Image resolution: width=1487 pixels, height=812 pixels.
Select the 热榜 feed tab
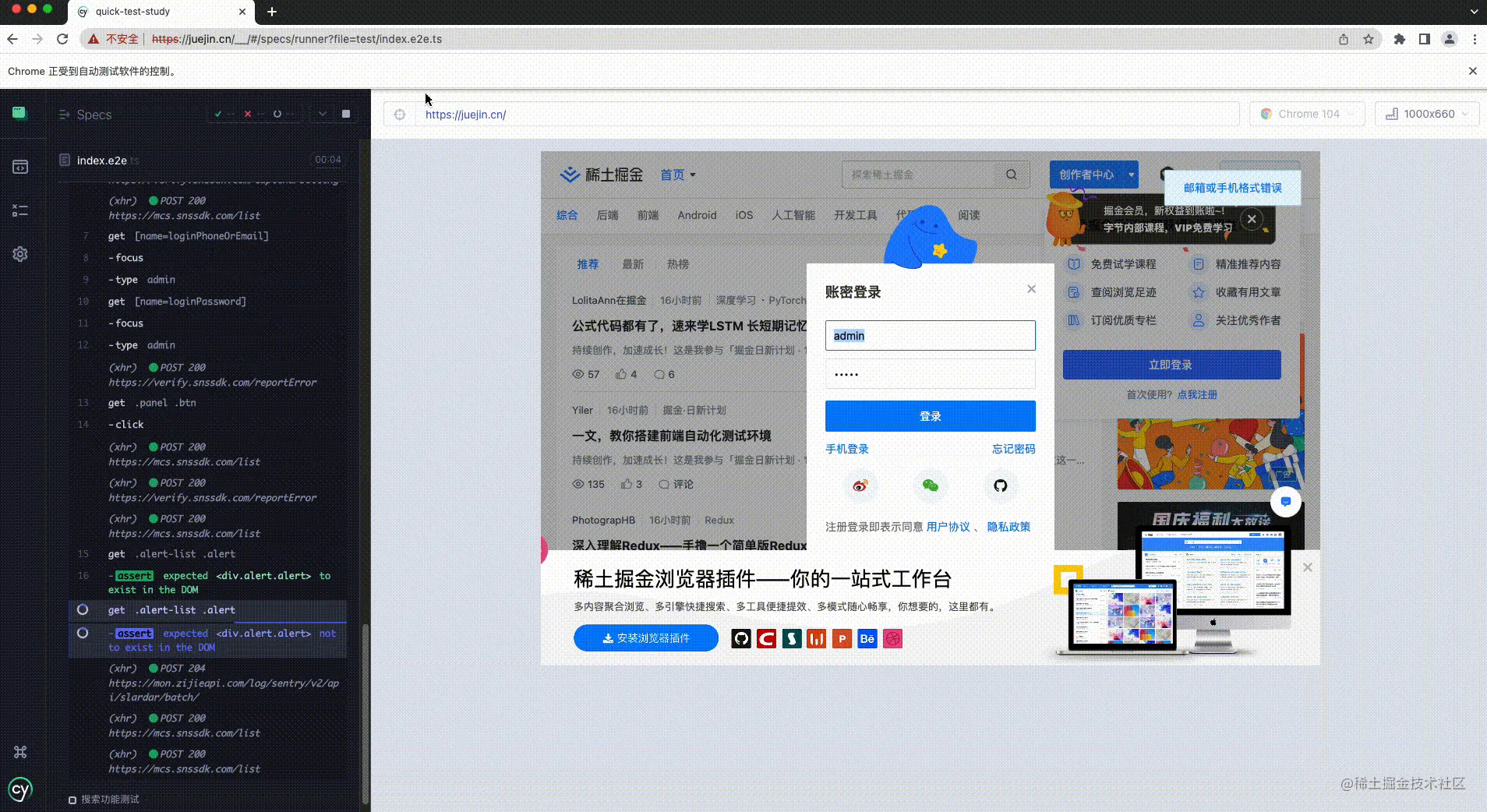coord(678,264)
